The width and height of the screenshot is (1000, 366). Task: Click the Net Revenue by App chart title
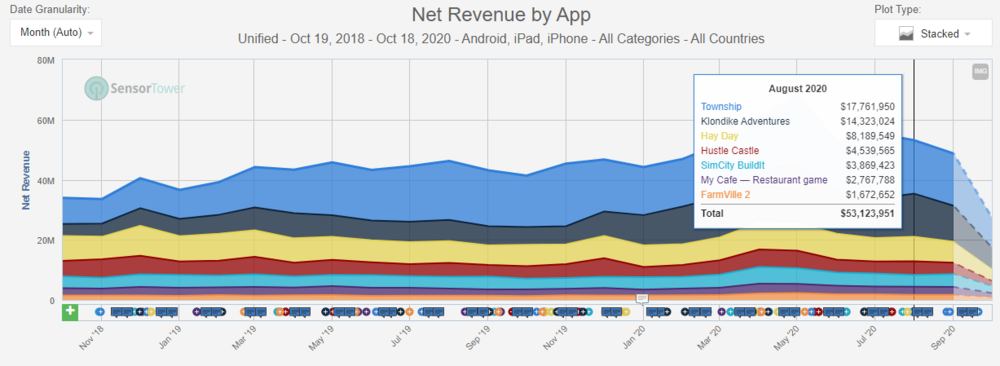click(500, 15)
